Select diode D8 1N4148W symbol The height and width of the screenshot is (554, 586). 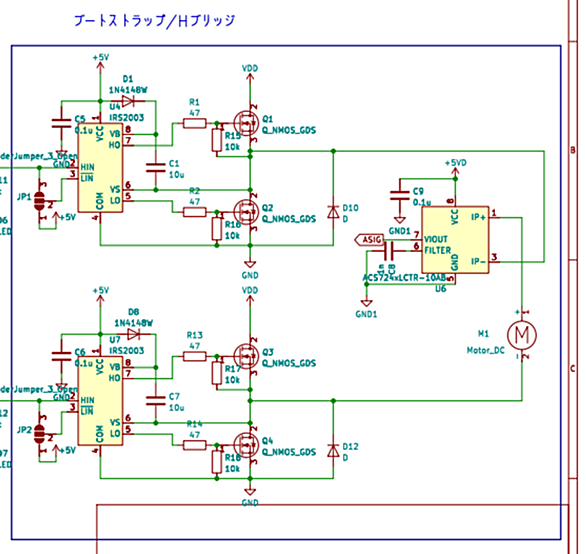pyautogui.click(x=133, y=334)
